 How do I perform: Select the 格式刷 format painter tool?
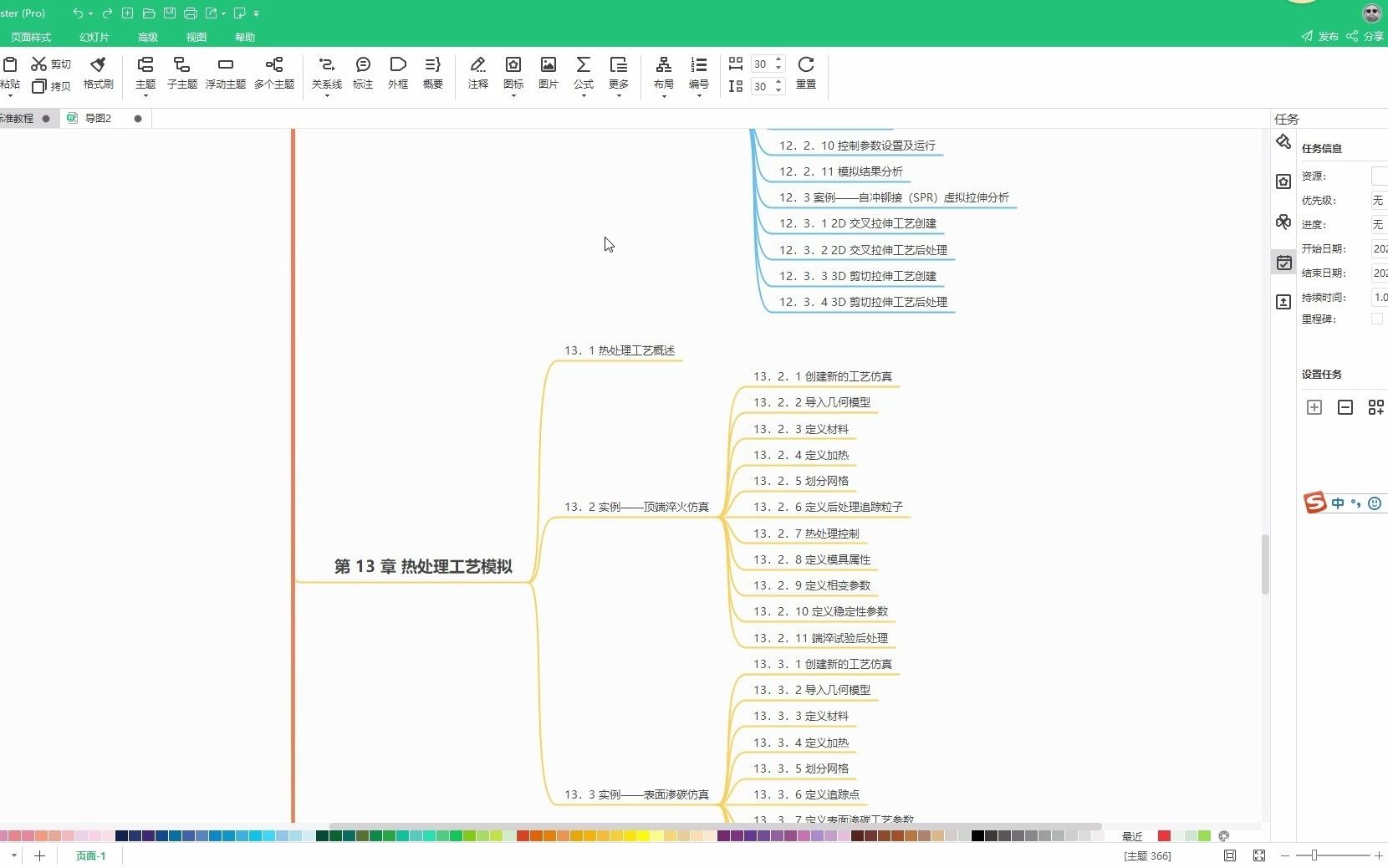click(x=98, y=74)
